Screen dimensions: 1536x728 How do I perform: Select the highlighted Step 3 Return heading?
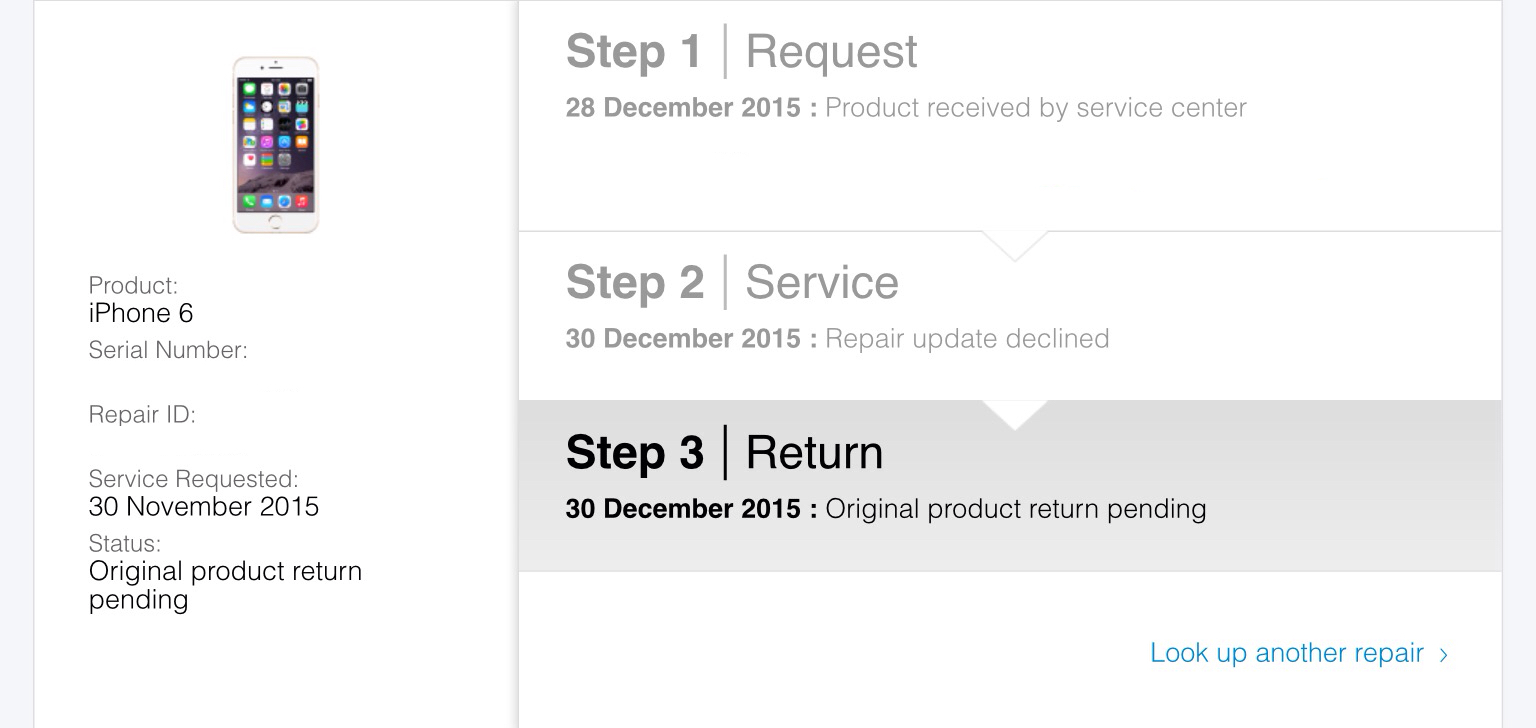pos(724,452)
